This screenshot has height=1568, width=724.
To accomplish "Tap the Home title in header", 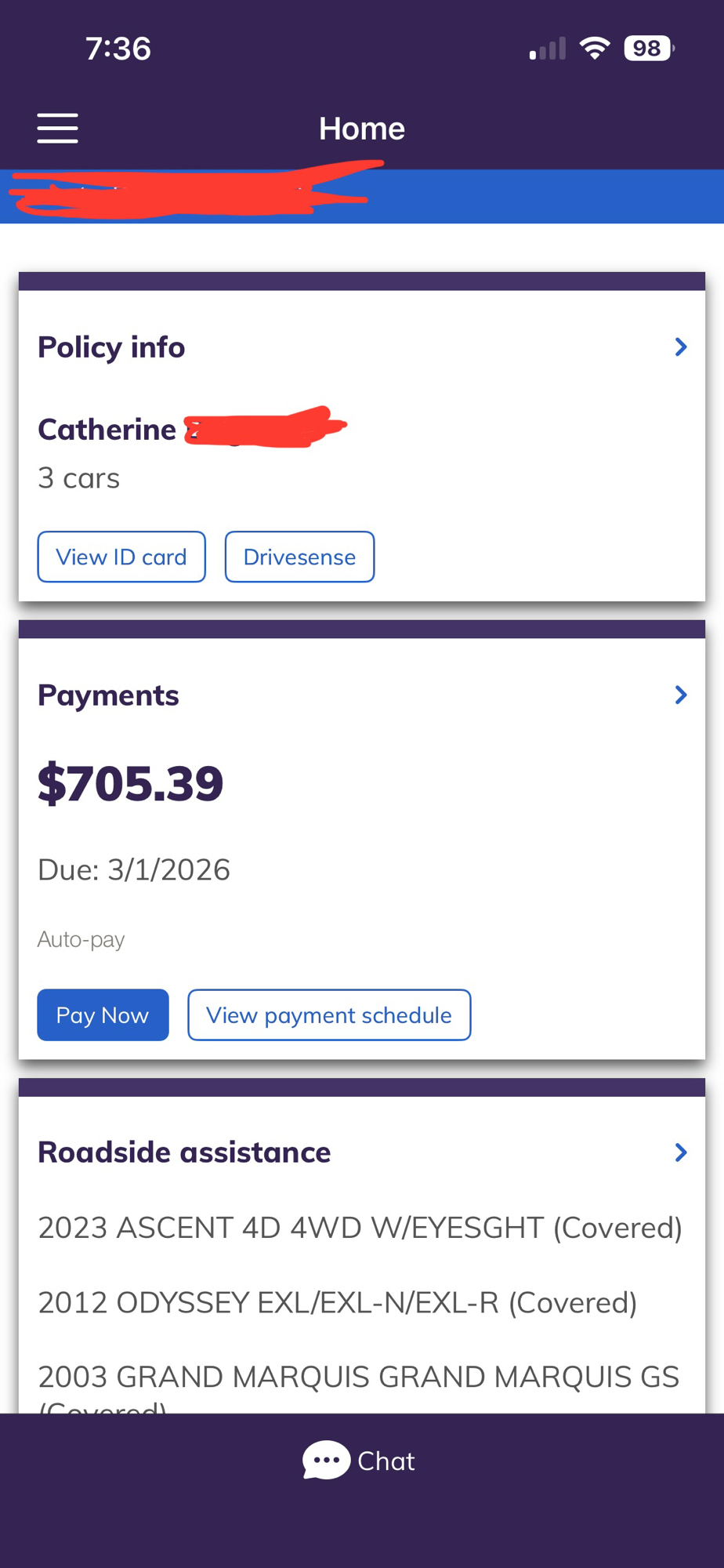I will pyautogui.click(x=362, y=129).
